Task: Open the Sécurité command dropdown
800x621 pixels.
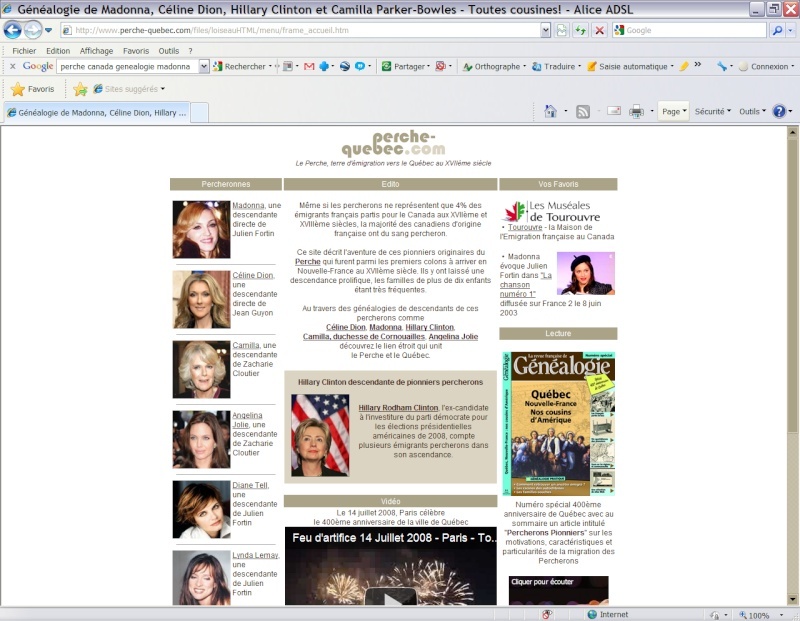Action: (x=713, y=111)
